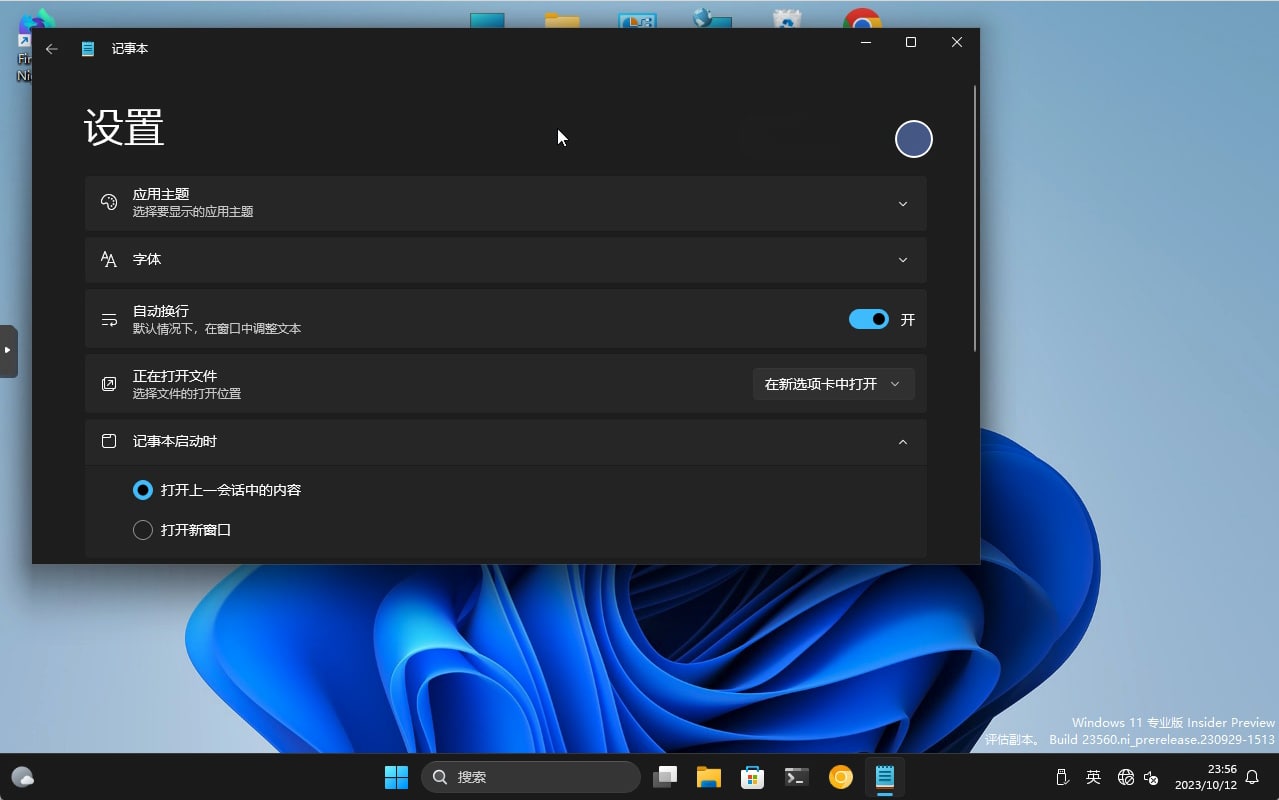Click the notification bell in the system tray
Screen dimensions: 1279x800
1251,777
